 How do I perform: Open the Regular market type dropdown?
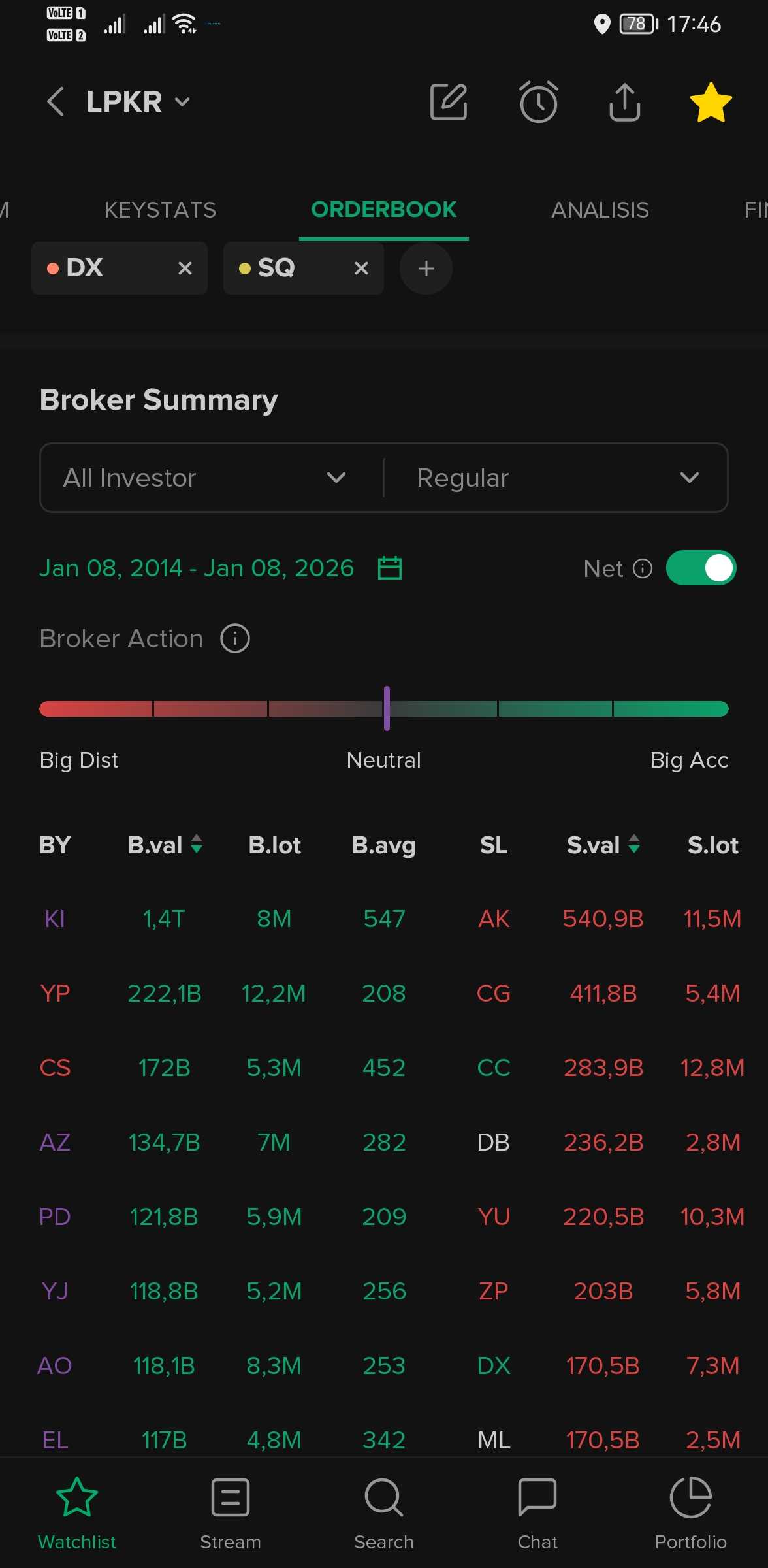coord(556,478)
